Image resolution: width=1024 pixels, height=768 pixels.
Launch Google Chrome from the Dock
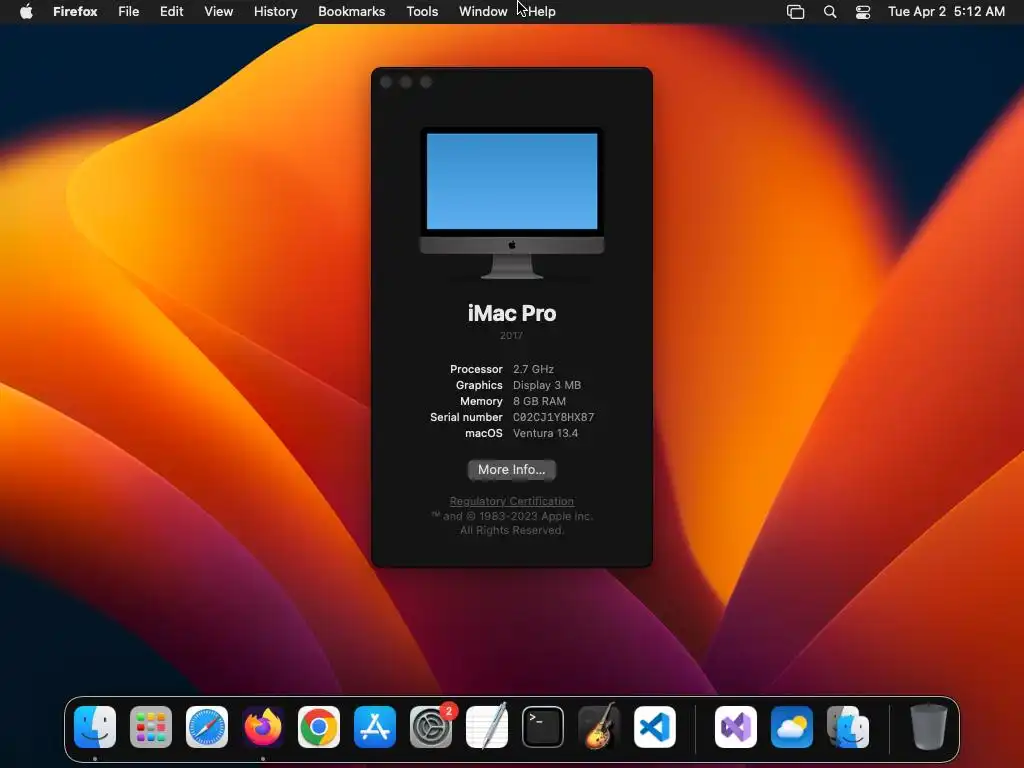click(x=319, y=727)
